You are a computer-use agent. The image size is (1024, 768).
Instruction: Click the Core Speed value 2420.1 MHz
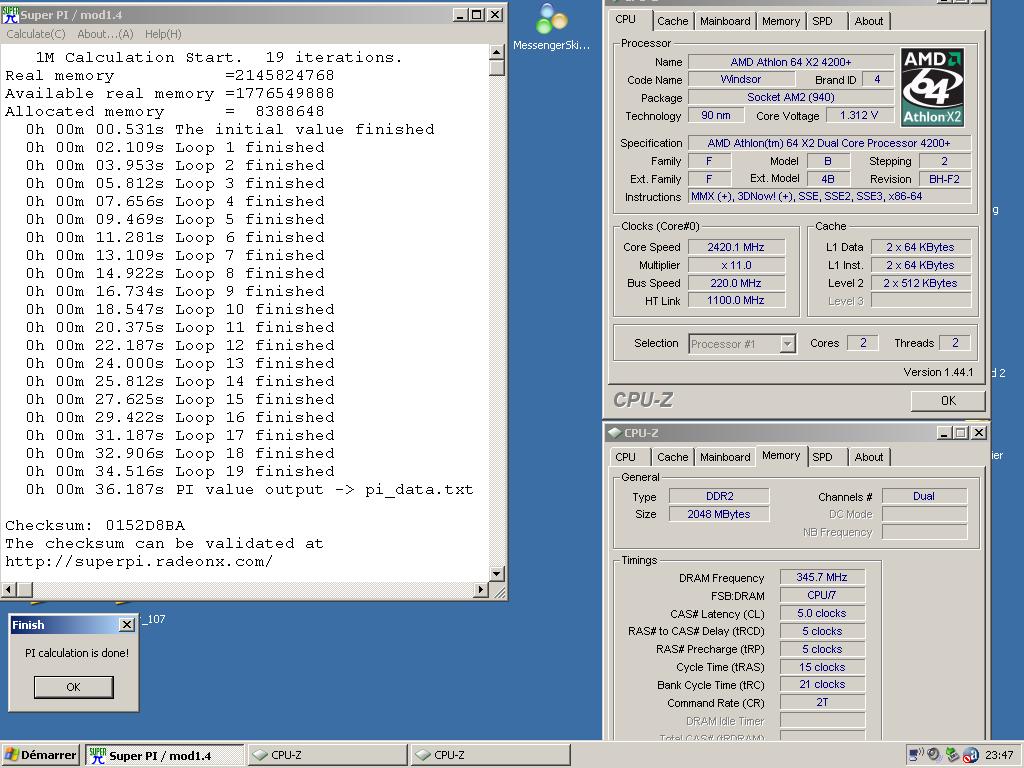coord(736,247)
